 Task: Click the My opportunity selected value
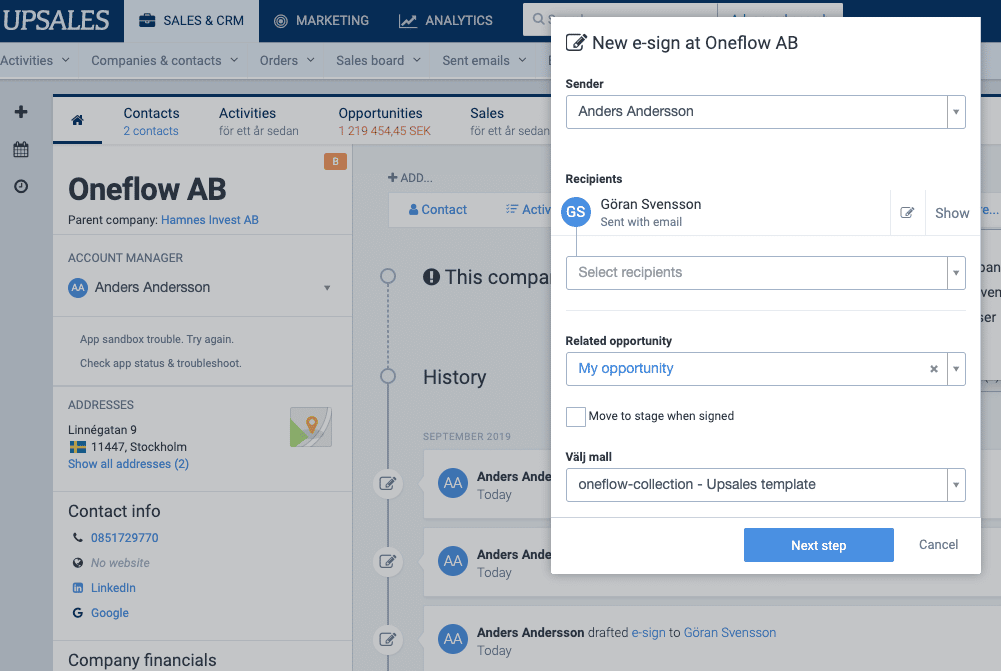click(626, 368)
